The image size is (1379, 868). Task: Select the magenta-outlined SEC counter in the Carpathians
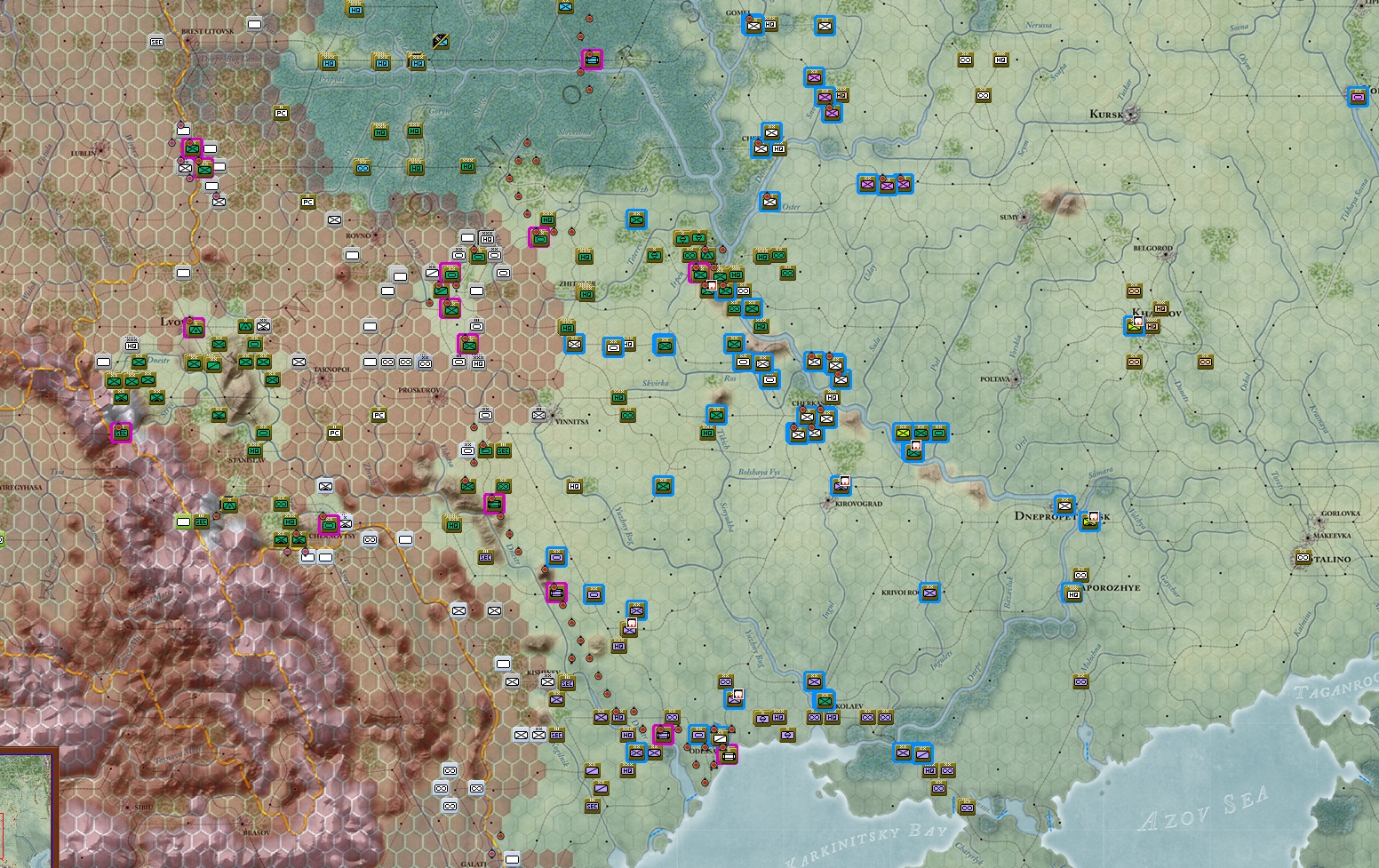click(121, 434)
